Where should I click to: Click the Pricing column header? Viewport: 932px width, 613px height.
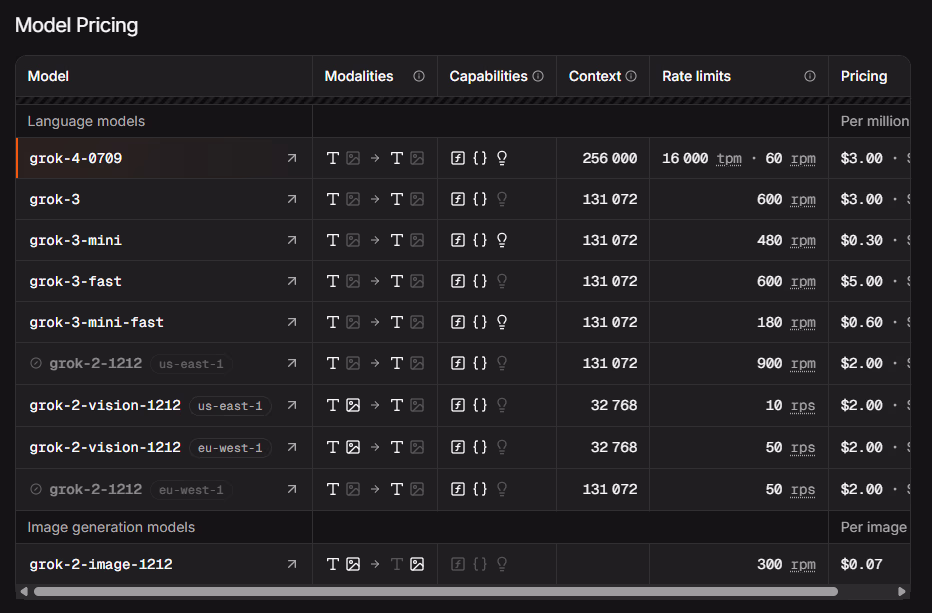point(864,76)
